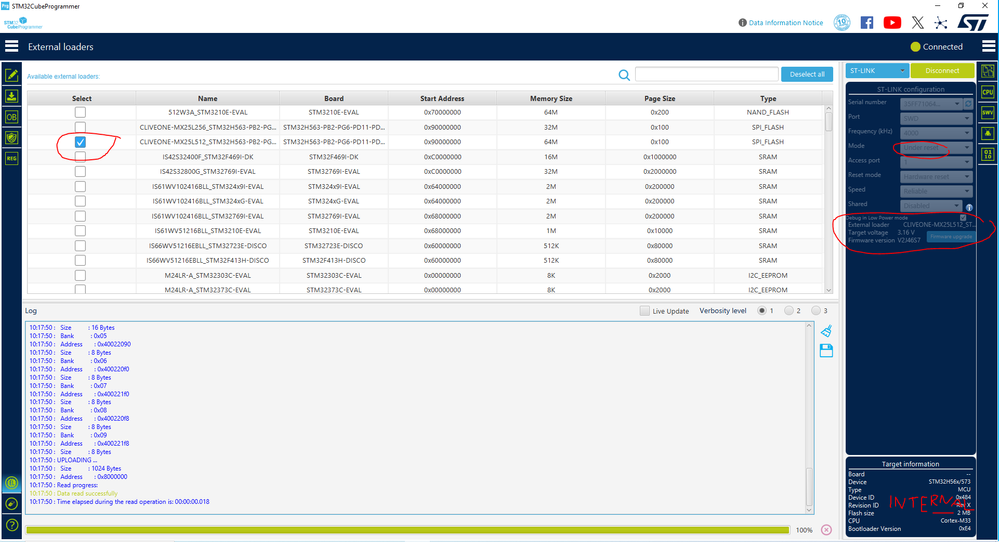The height and width of the screenshot is (542, 999).
Task: Focus the external loader search field
Action: pos(707,75)
